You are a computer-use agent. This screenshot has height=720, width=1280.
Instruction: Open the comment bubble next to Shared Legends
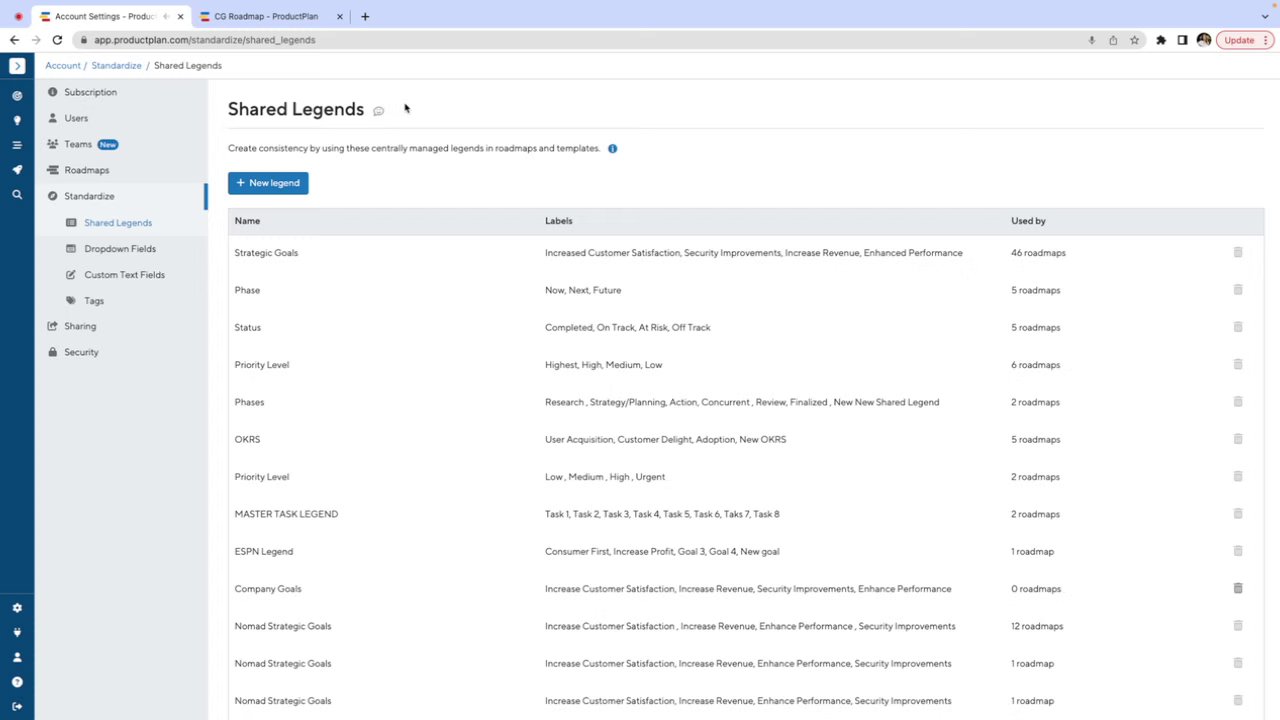pyautogui.click(x=378, y=111)
